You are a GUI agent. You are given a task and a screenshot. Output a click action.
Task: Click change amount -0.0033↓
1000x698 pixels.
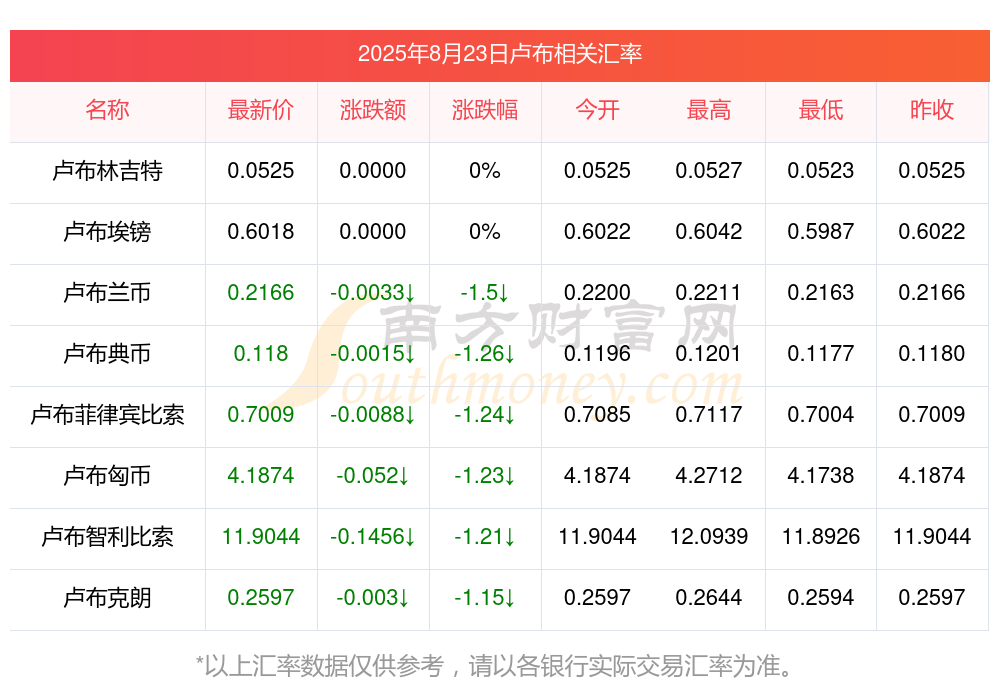tap(373, 292)
